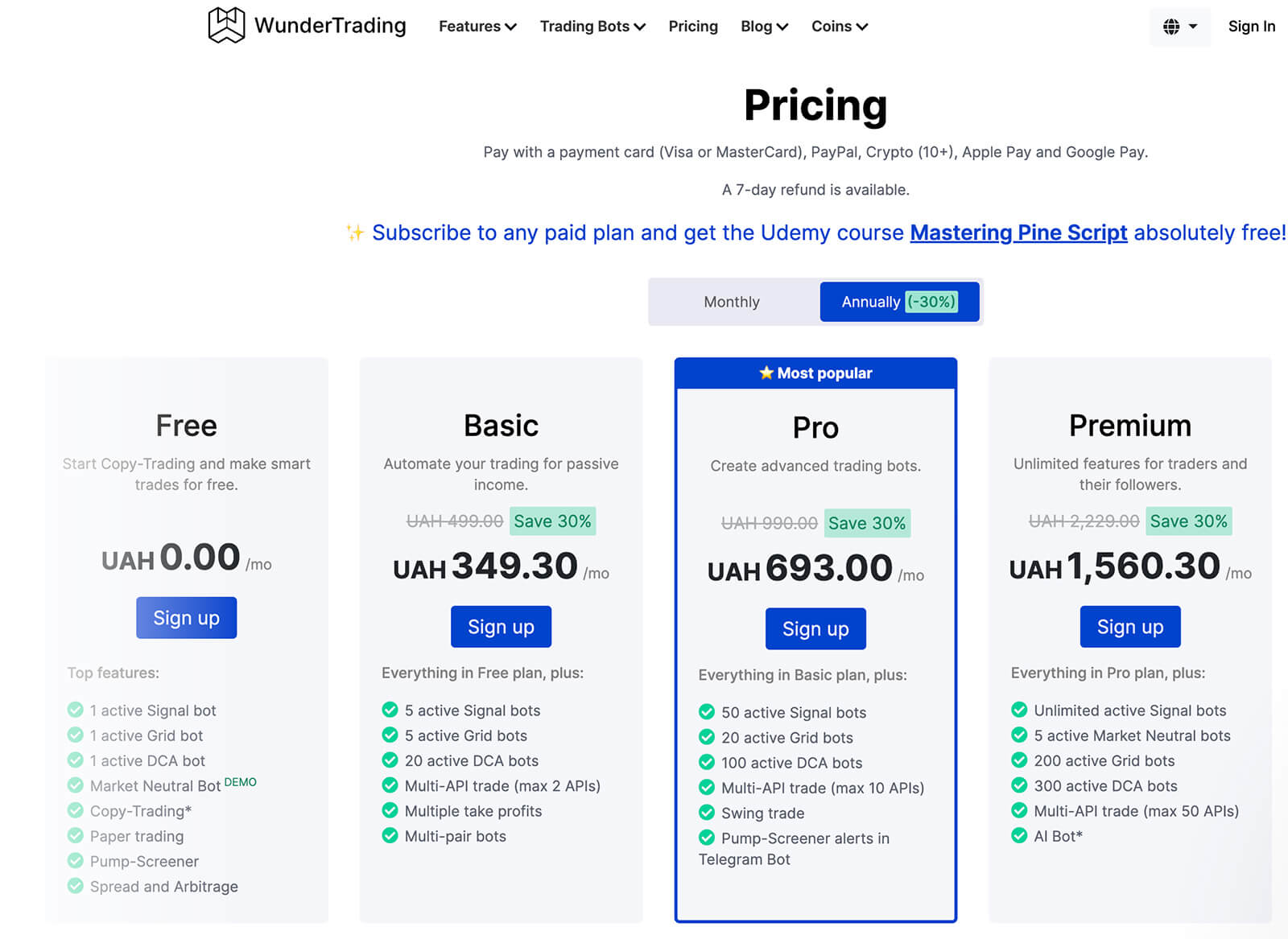Click the WunderTrading logo icon
This screenshot has height=939, width=1288.
click(x=226, y=25)
